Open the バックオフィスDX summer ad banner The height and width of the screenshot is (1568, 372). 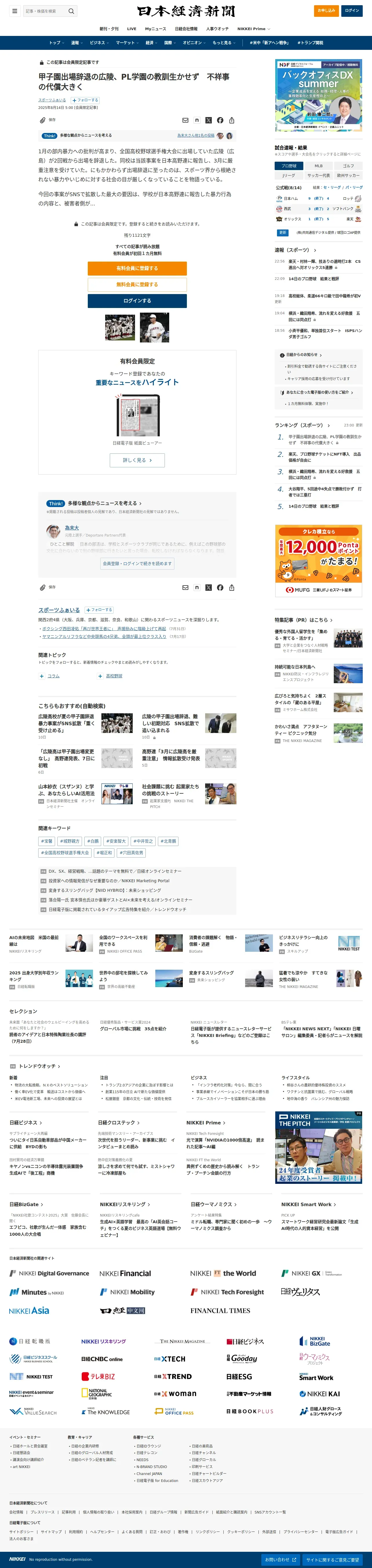coord(318,96)
